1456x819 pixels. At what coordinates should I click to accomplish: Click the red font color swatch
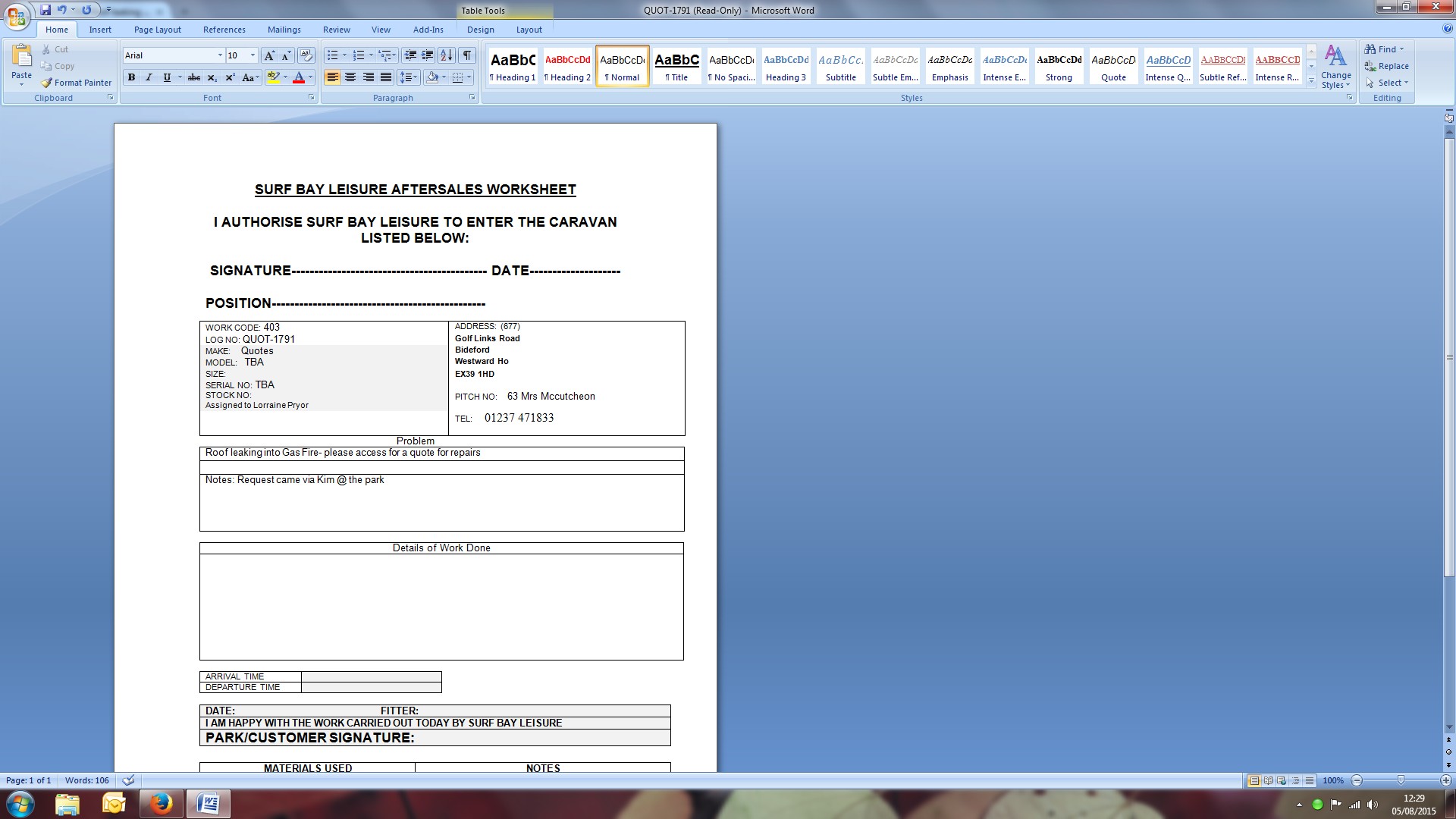pos(299,77)
